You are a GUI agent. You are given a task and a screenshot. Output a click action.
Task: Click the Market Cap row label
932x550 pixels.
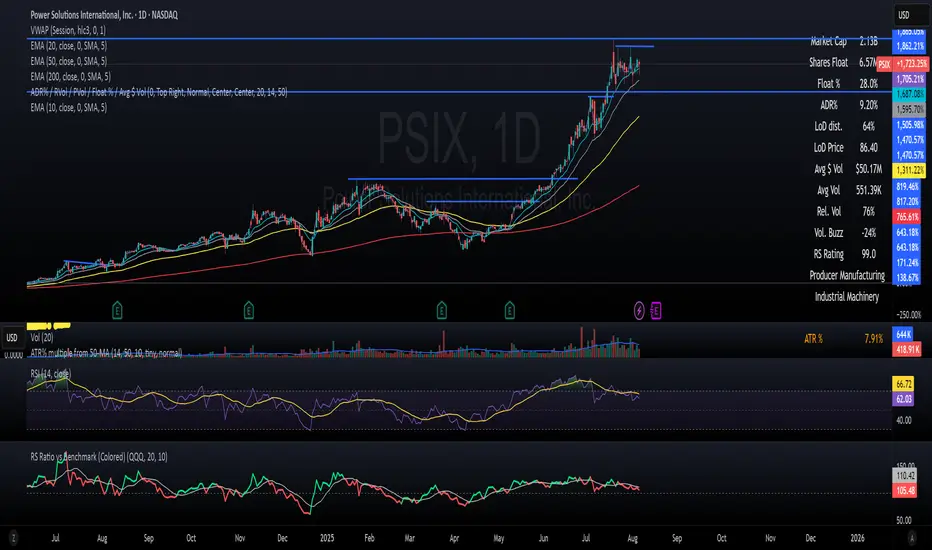point(828,42)
